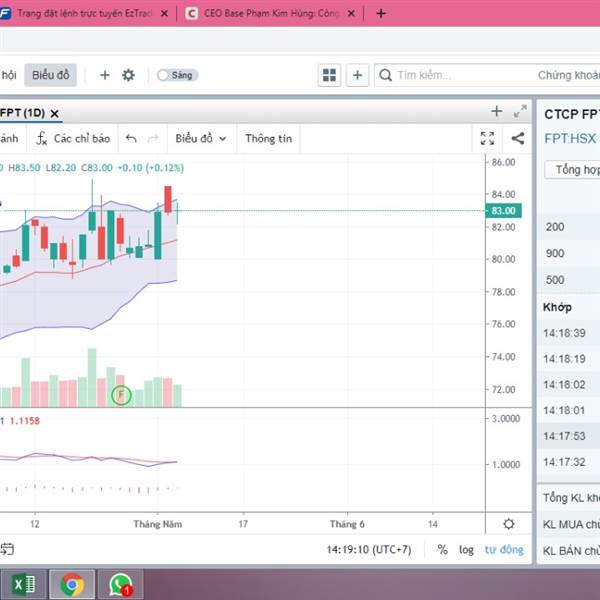Toggle tự động auto scale

coord(504,550)
